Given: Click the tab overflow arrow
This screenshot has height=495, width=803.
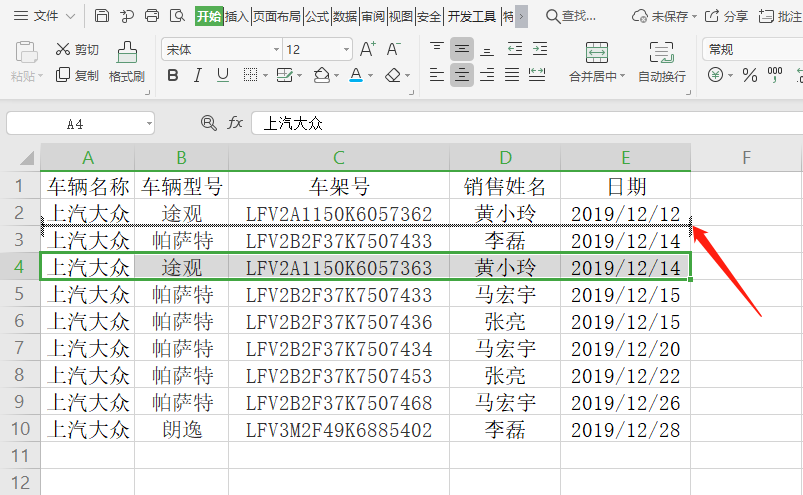Looking at the screenshot, I should [521, 16].
